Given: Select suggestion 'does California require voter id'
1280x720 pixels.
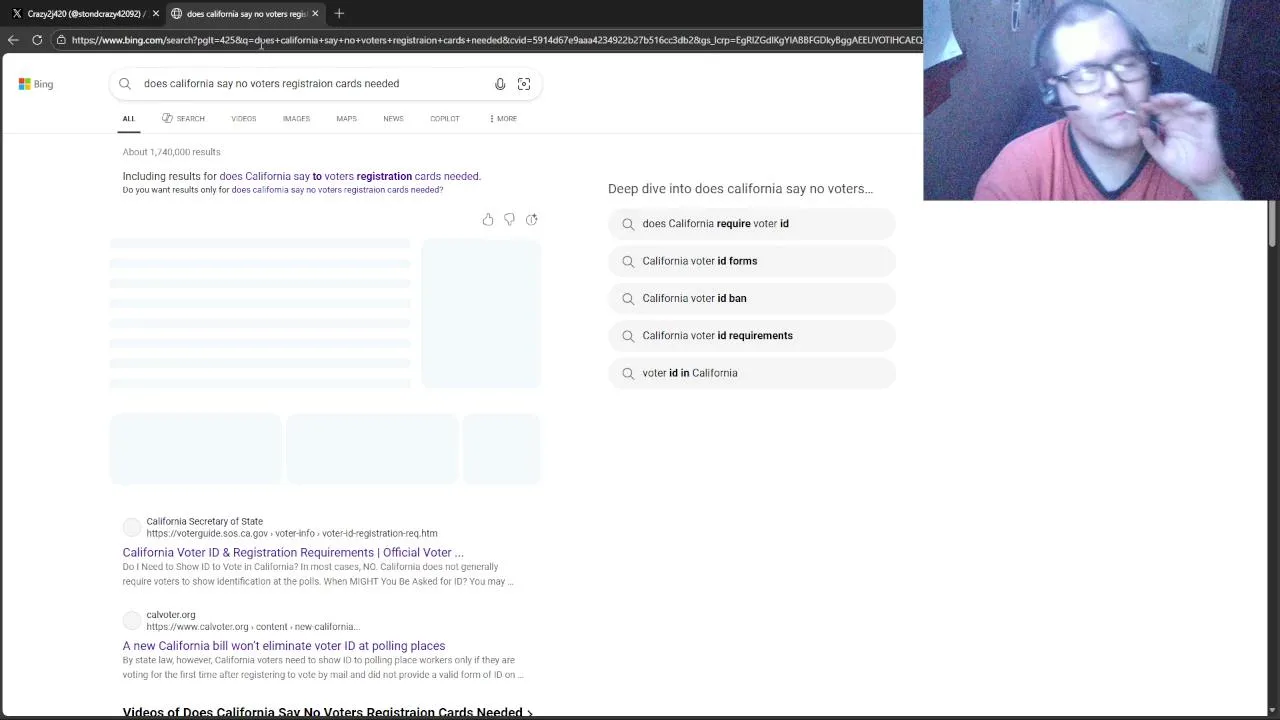Looking at the screenshot, I should coord(752,224).
